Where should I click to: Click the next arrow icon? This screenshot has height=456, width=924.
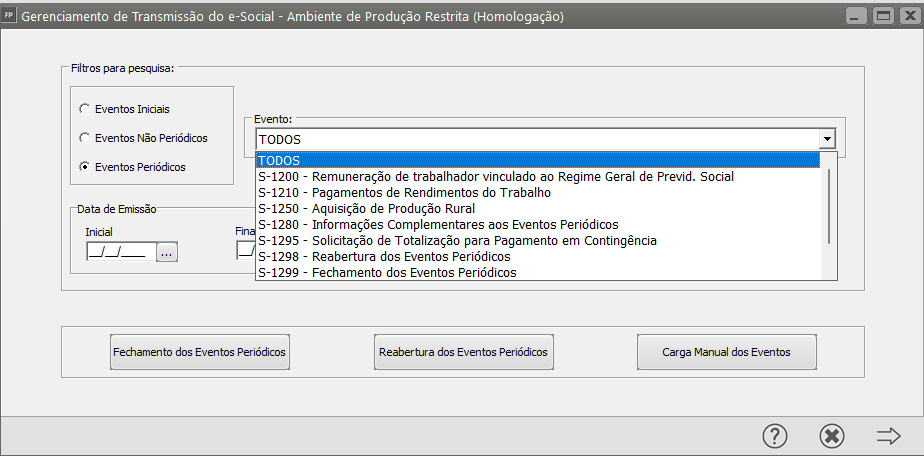click(x=888, y=436)
